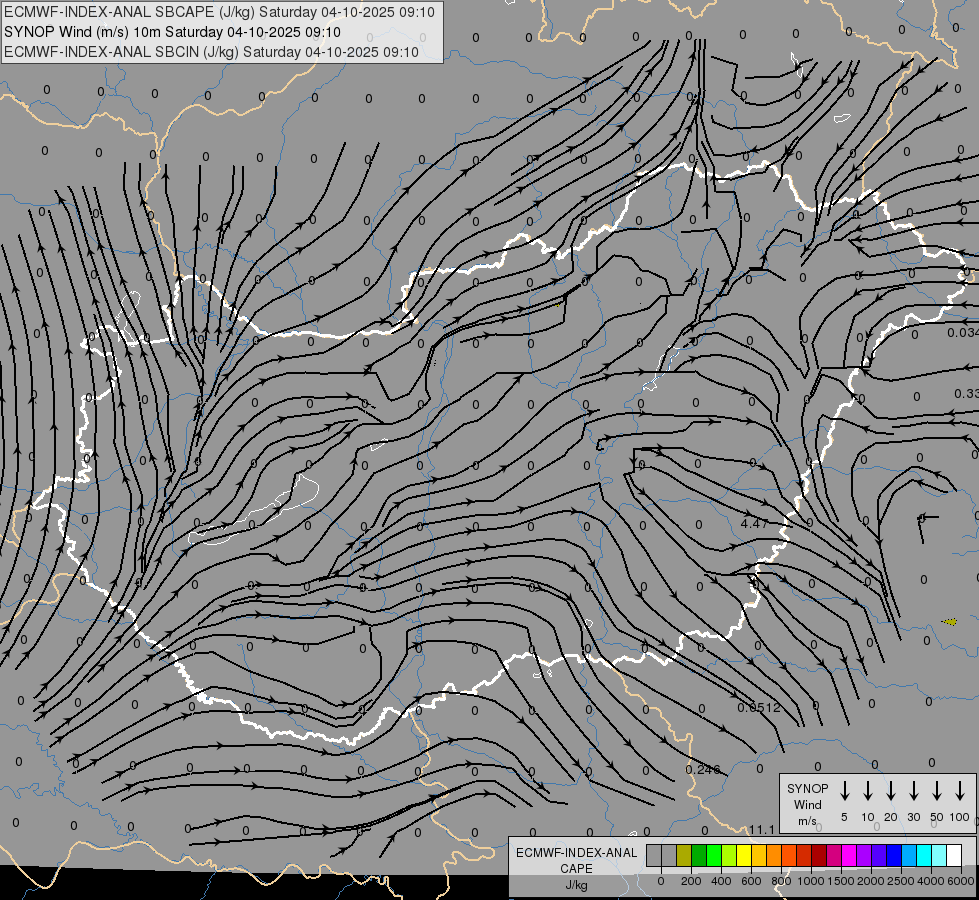
Task: Click the 11.1 value on the map
Action: 762,829
